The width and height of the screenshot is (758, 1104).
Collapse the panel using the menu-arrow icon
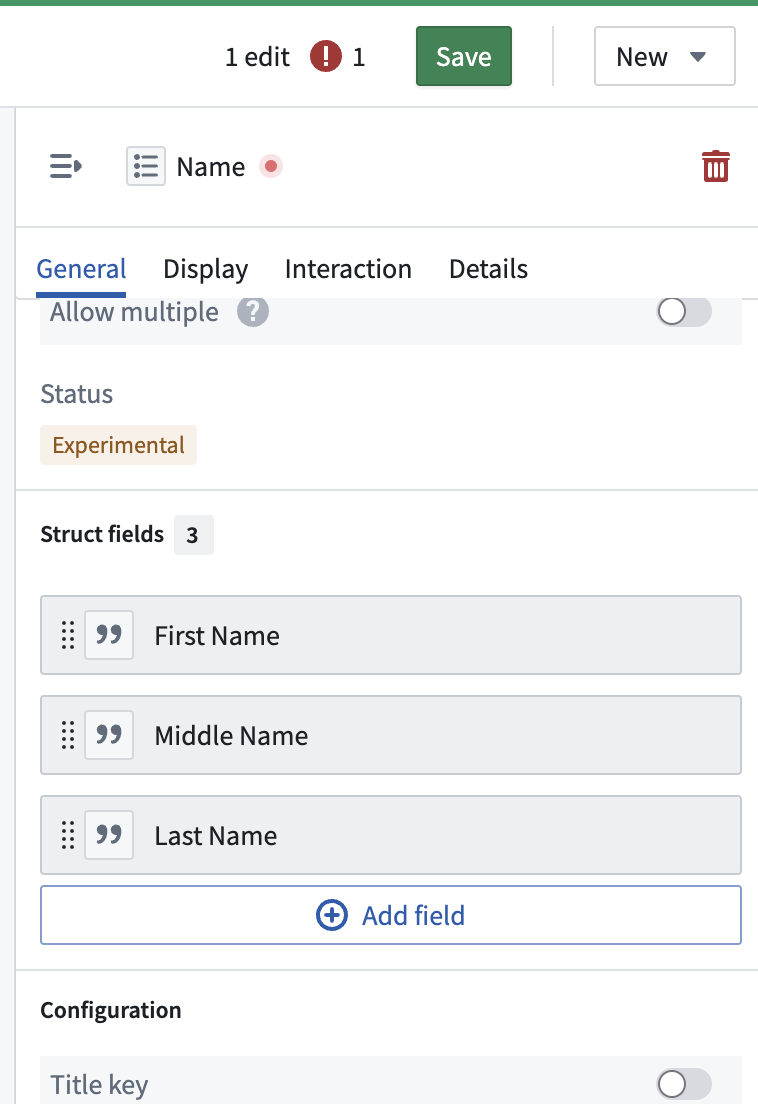click(65, 167)
